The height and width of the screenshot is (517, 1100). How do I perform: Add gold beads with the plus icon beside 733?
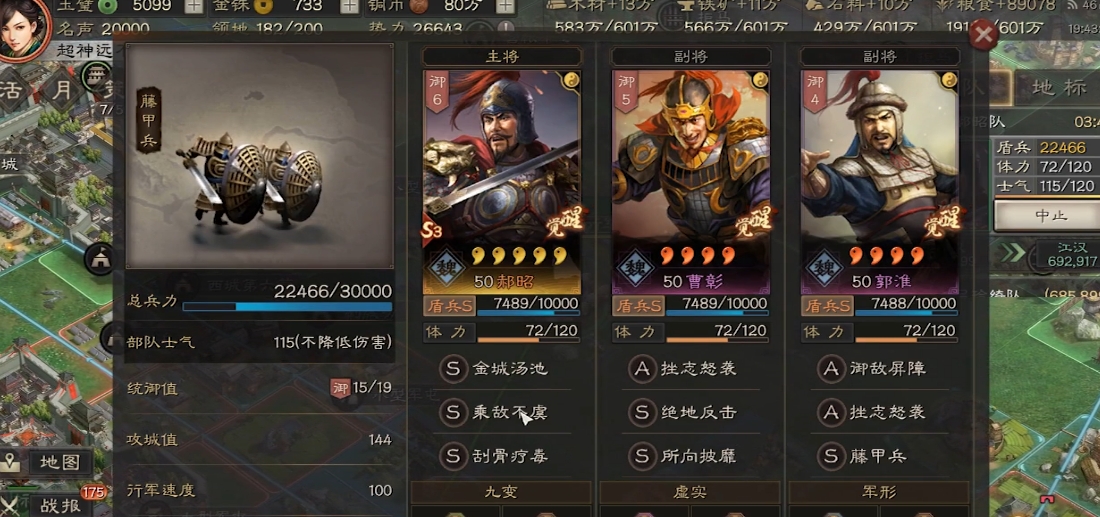tap(349, 6)
